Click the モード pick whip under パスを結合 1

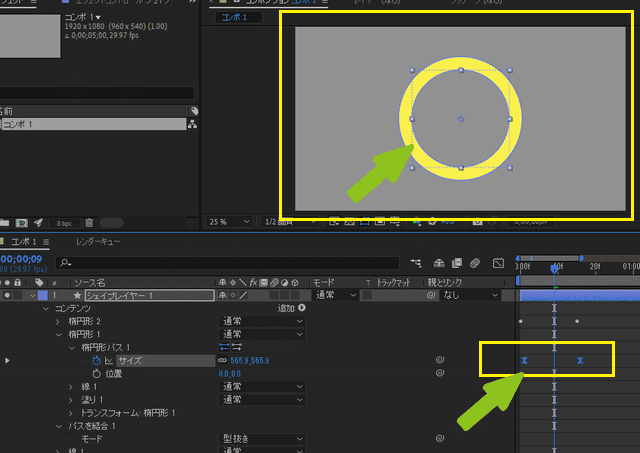coord(440,438)
